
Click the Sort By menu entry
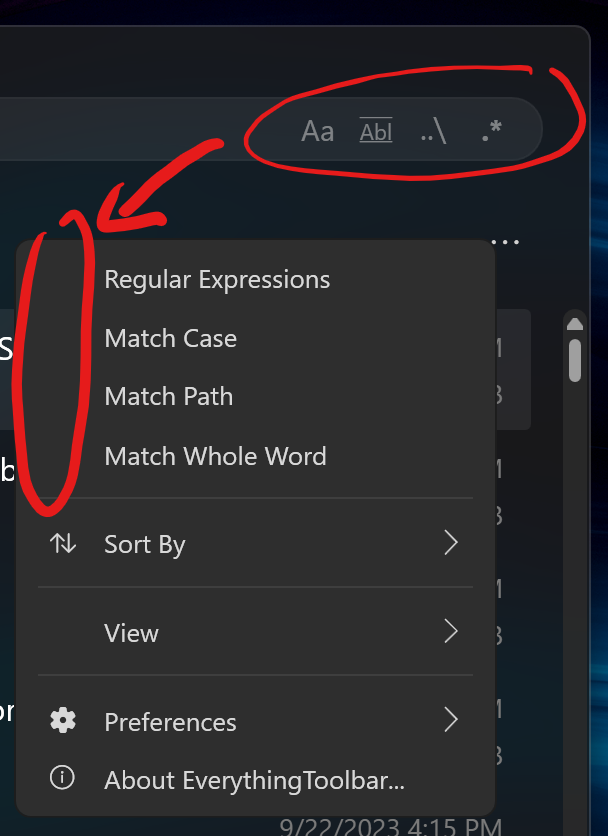point(144,543)
